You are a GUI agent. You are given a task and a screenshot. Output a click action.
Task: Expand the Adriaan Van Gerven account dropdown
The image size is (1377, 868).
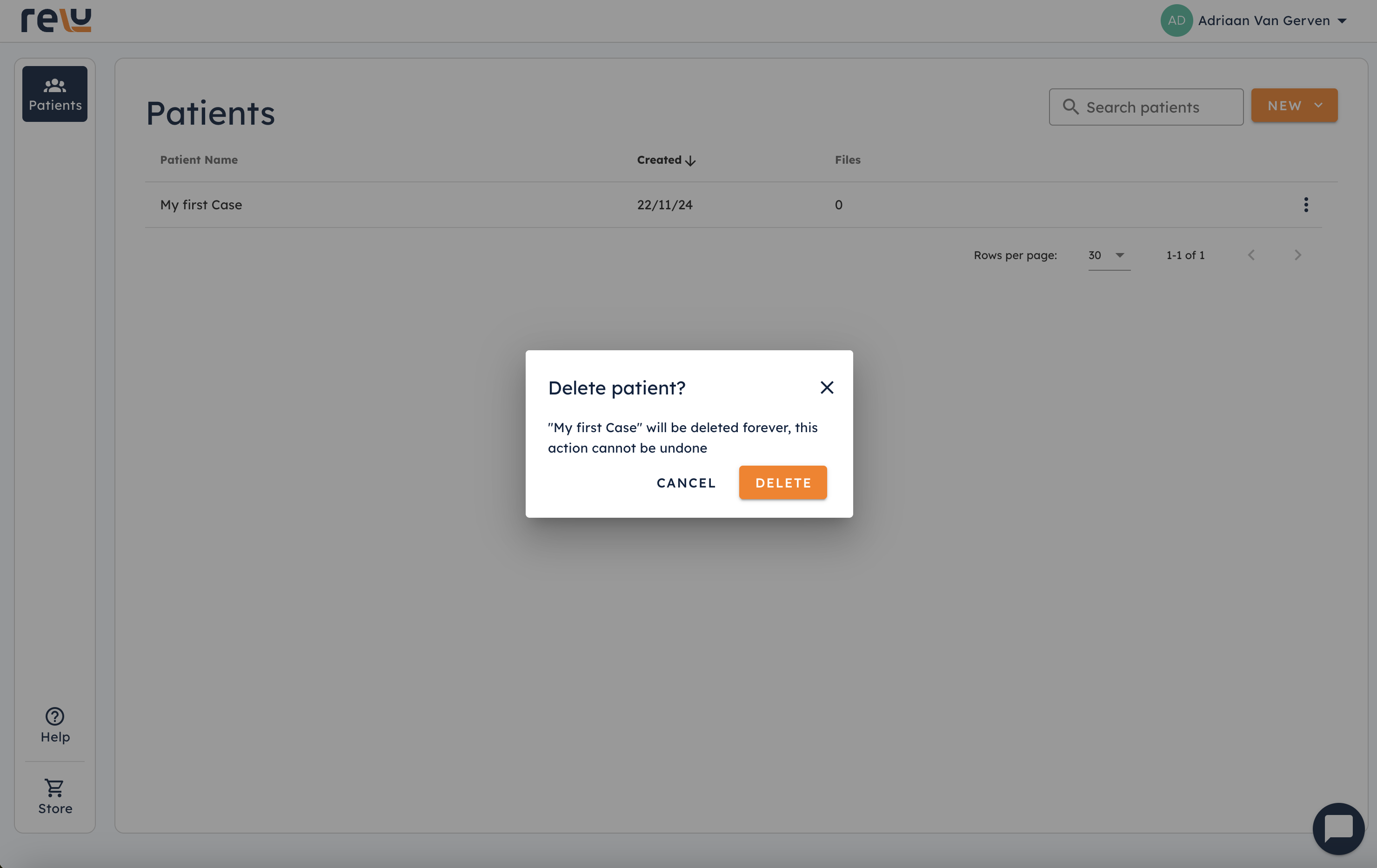click(x=1342, y=21)
